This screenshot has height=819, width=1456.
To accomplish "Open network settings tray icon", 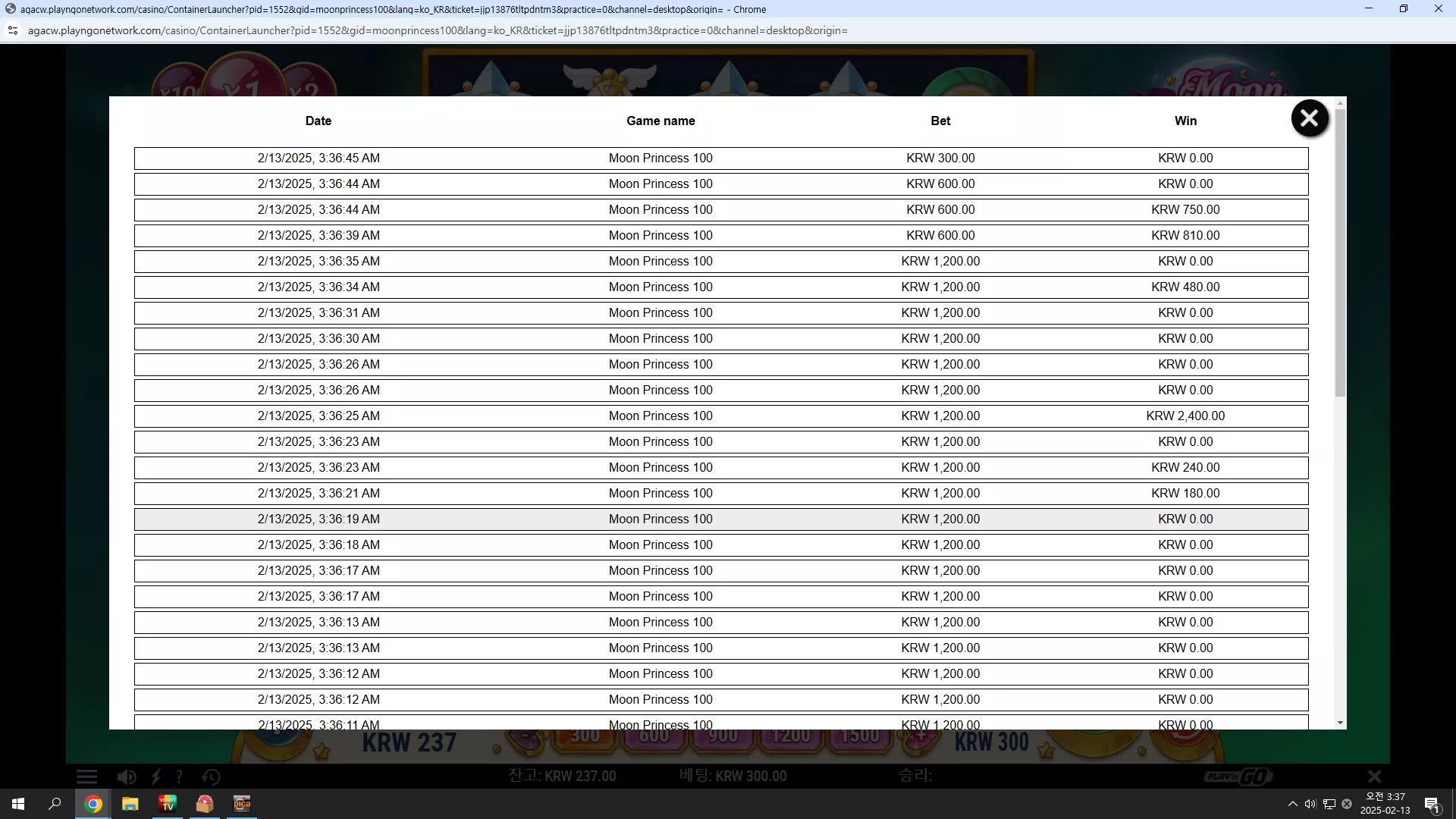I will [1329, 804].
